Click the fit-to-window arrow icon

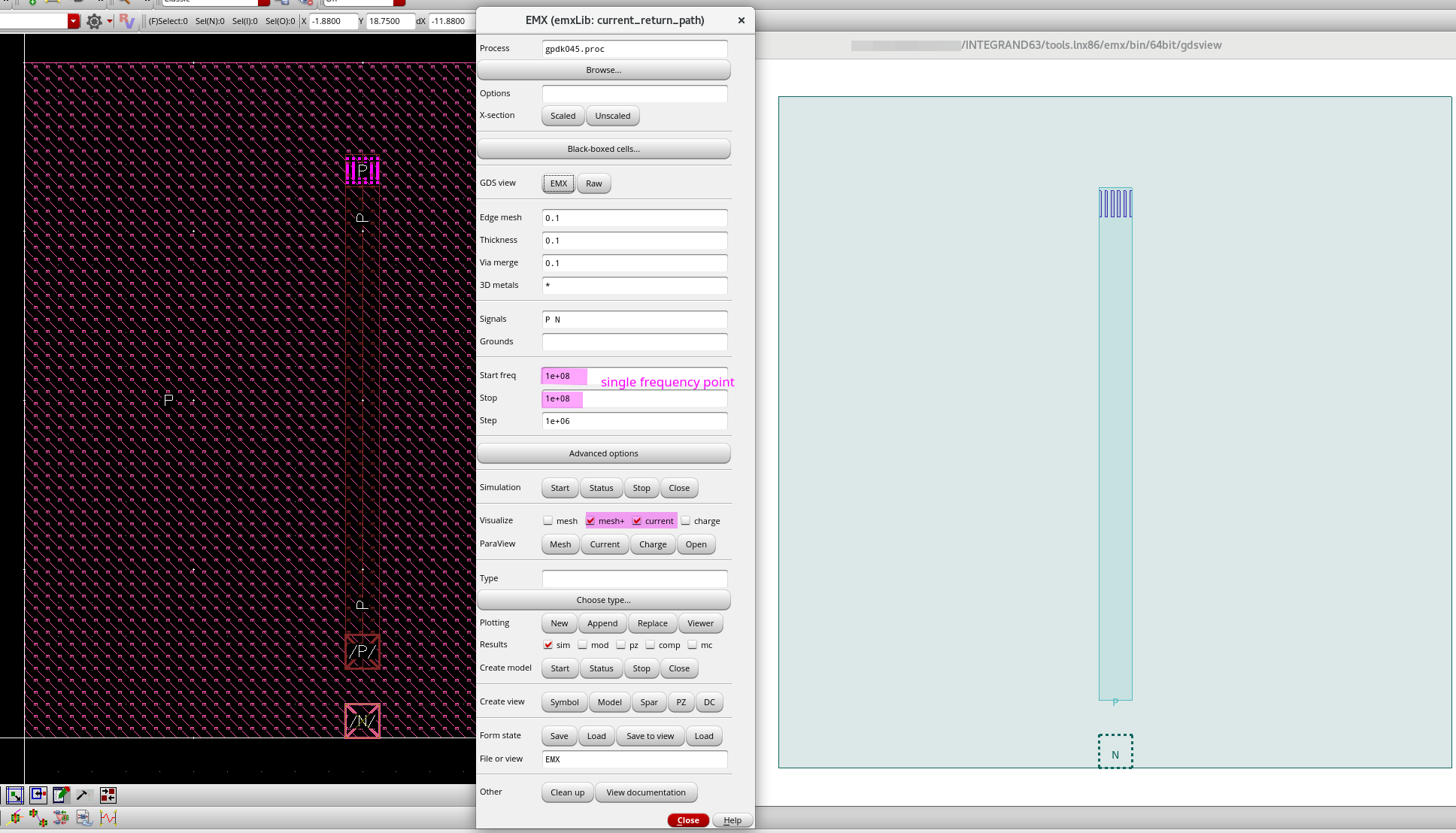(x=15, y=795)
